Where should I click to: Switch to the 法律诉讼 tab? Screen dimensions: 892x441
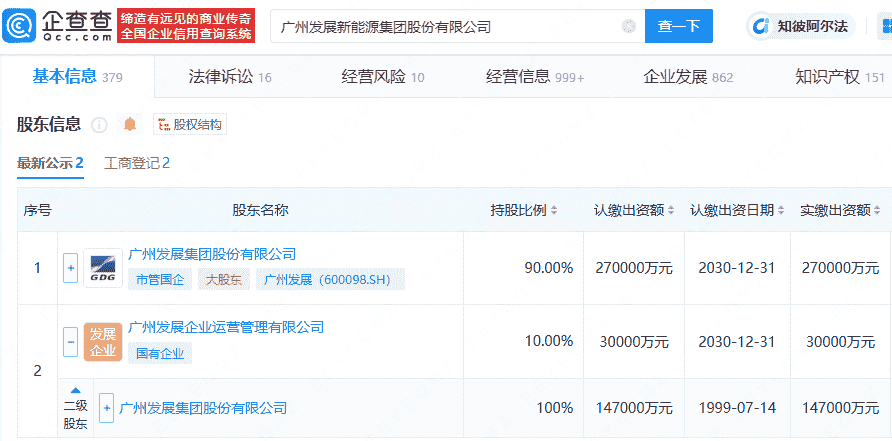point(230,77)
